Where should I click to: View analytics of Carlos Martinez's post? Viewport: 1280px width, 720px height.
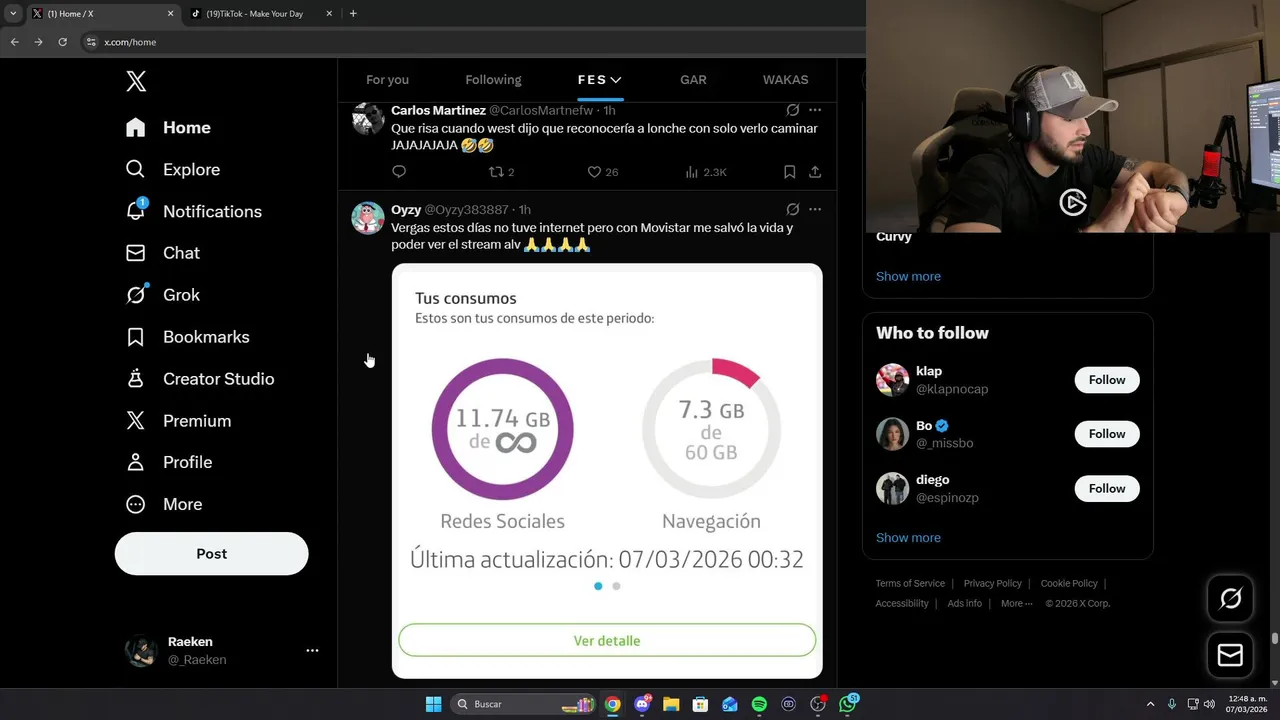705,172
